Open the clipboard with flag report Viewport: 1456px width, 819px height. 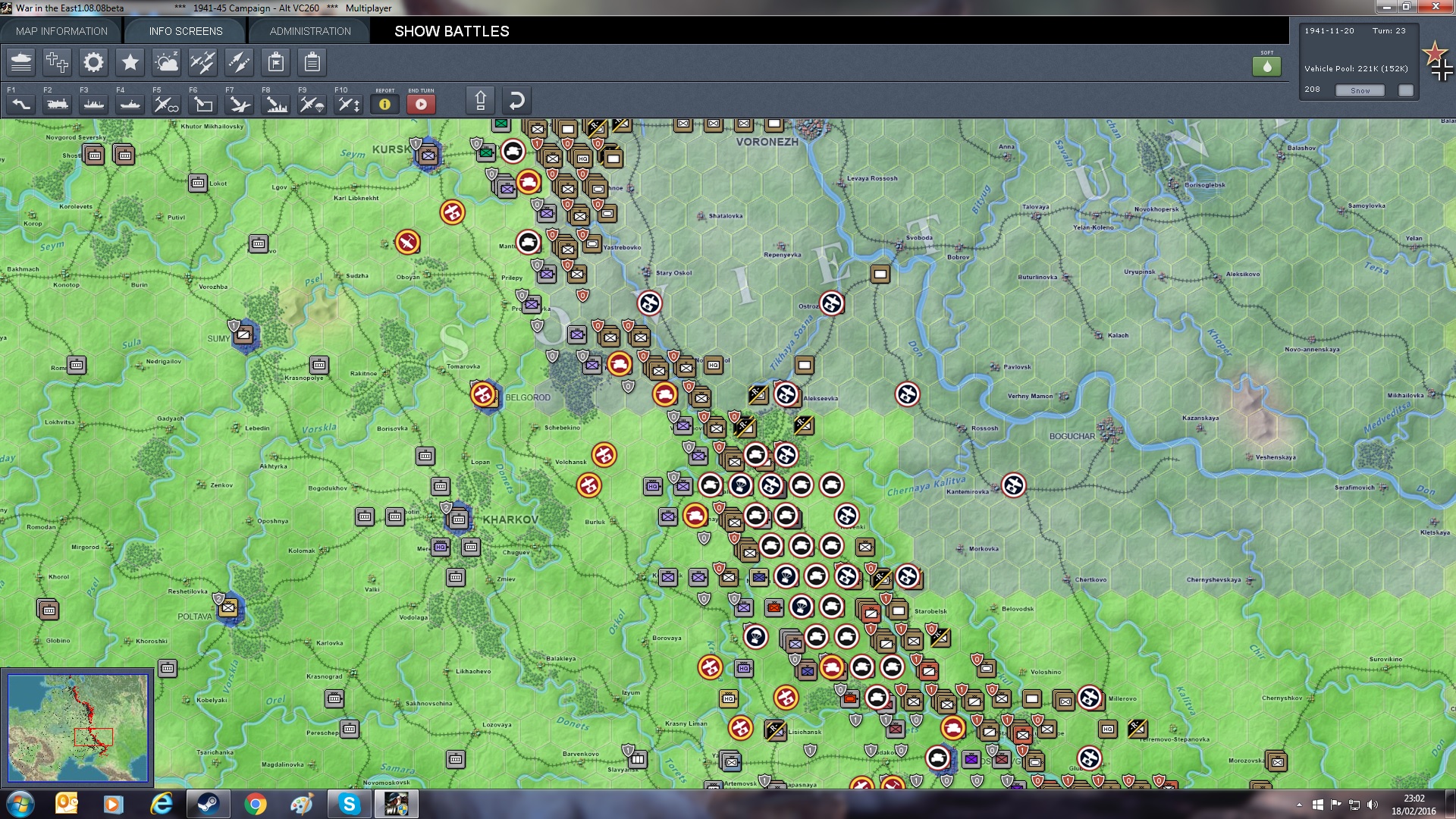point(276,62)
